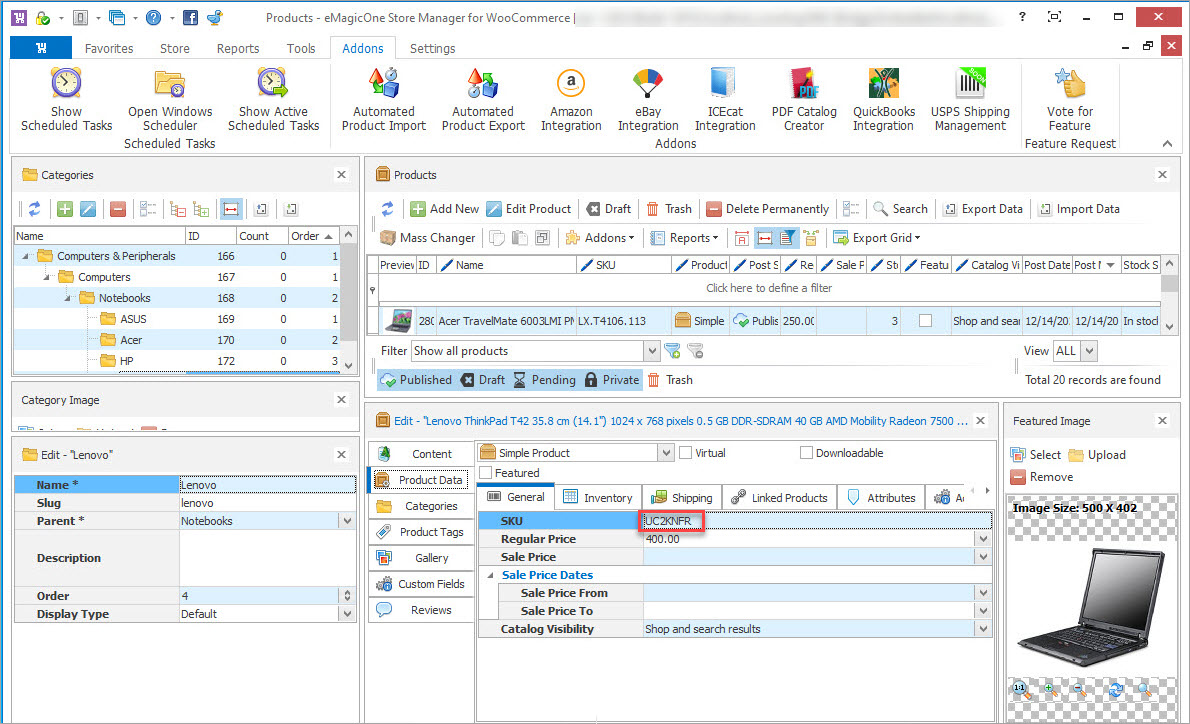
Task: Open Addons dropdown in products toolbar
Action: (599, 238)
